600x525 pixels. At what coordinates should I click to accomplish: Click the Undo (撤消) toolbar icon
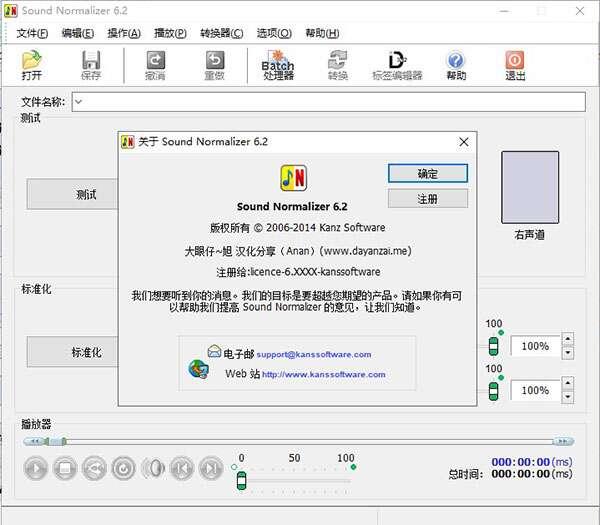point(155,65)
